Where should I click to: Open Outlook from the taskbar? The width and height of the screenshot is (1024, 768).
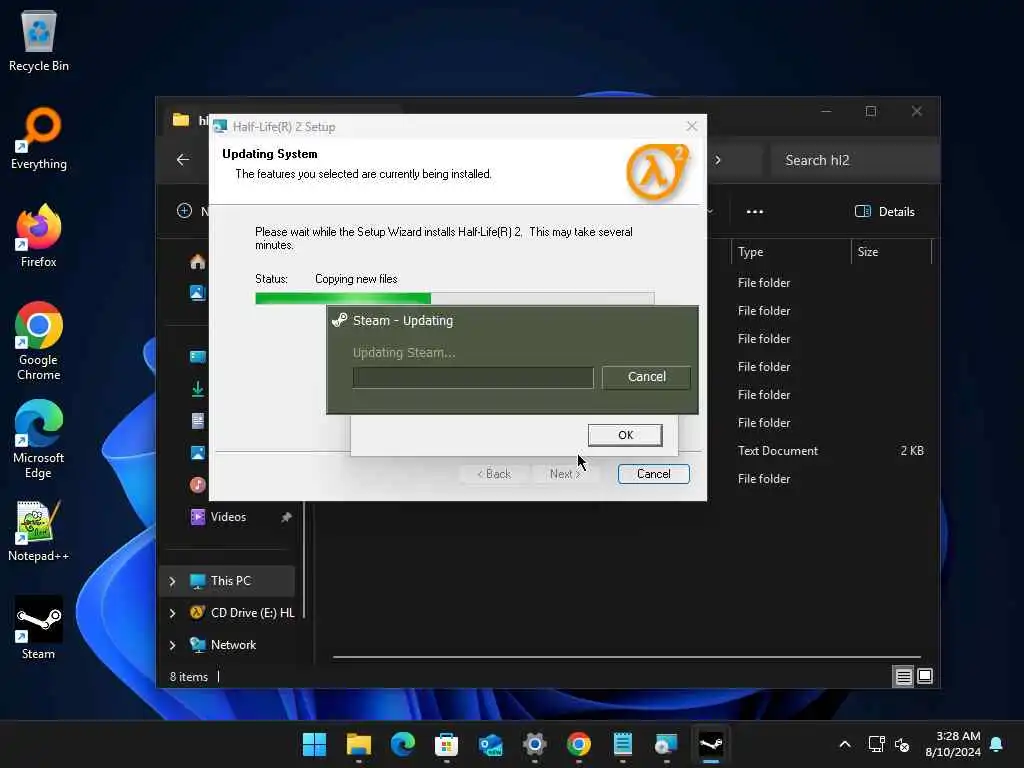click(490, 744)
